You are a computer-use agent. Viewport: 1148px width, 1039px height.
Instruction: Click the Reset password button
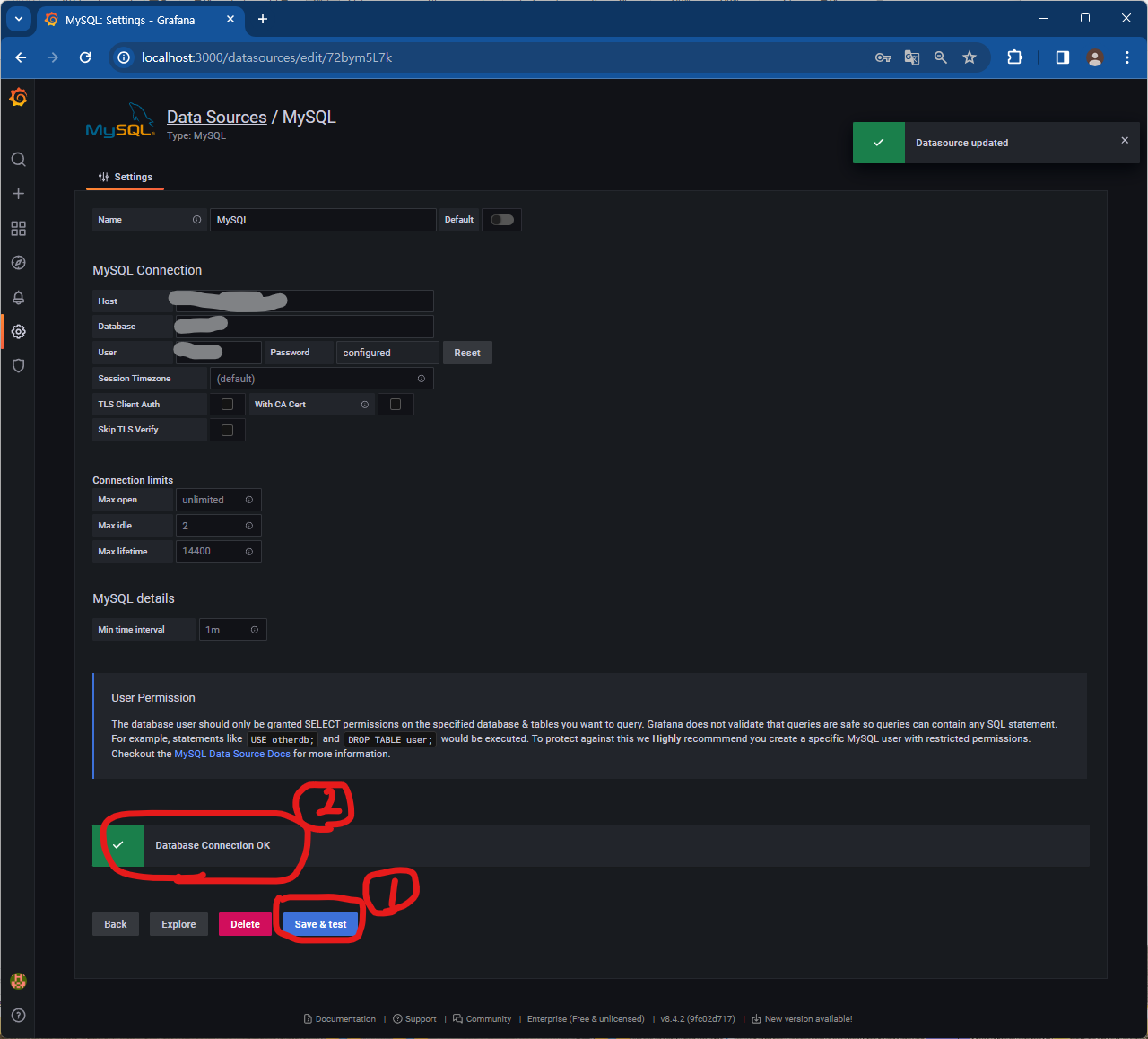click(x=467, y=353)
